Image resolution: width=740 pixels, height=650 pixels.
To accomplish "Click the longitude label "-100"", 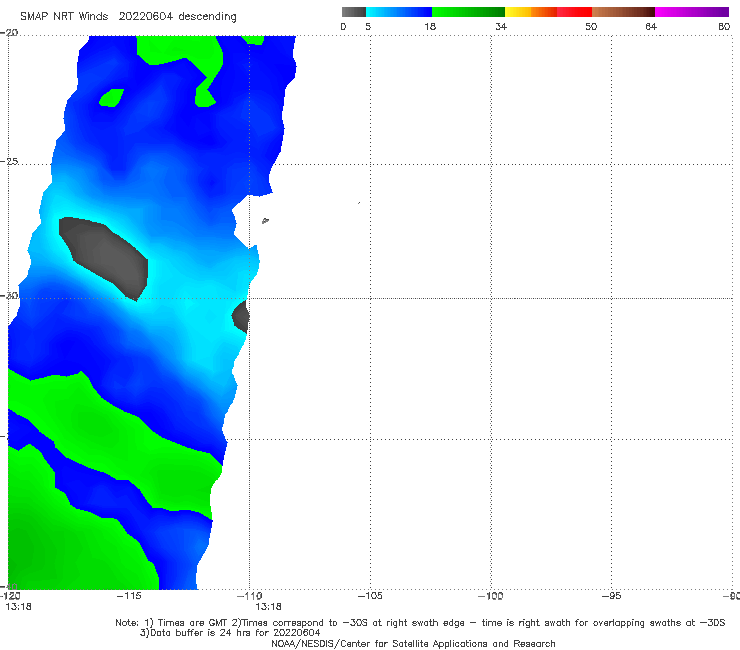I will click(x=491, y=596).
